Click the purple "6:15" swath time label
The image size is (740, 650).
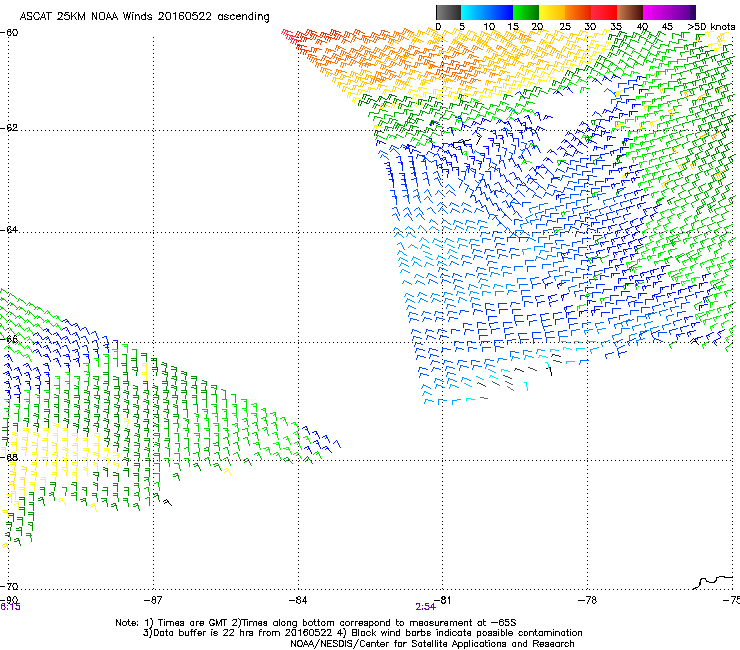[10, 607]
